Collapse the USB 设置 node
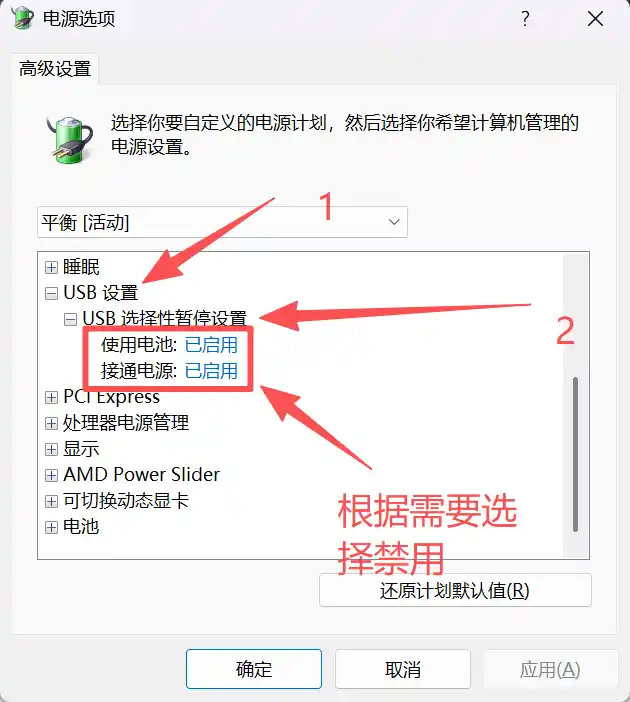The height and width of the screenshot is (702, 630). click(51, 293)
